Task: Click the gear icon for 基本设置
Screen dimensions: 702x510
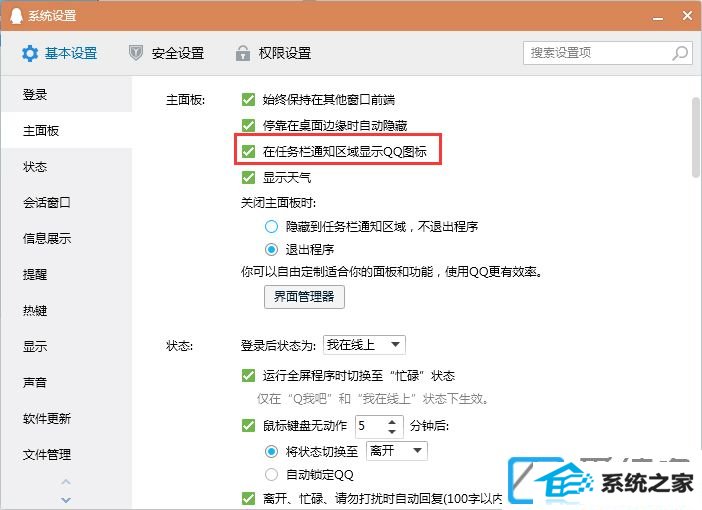Action: click(x=30, y=53)
